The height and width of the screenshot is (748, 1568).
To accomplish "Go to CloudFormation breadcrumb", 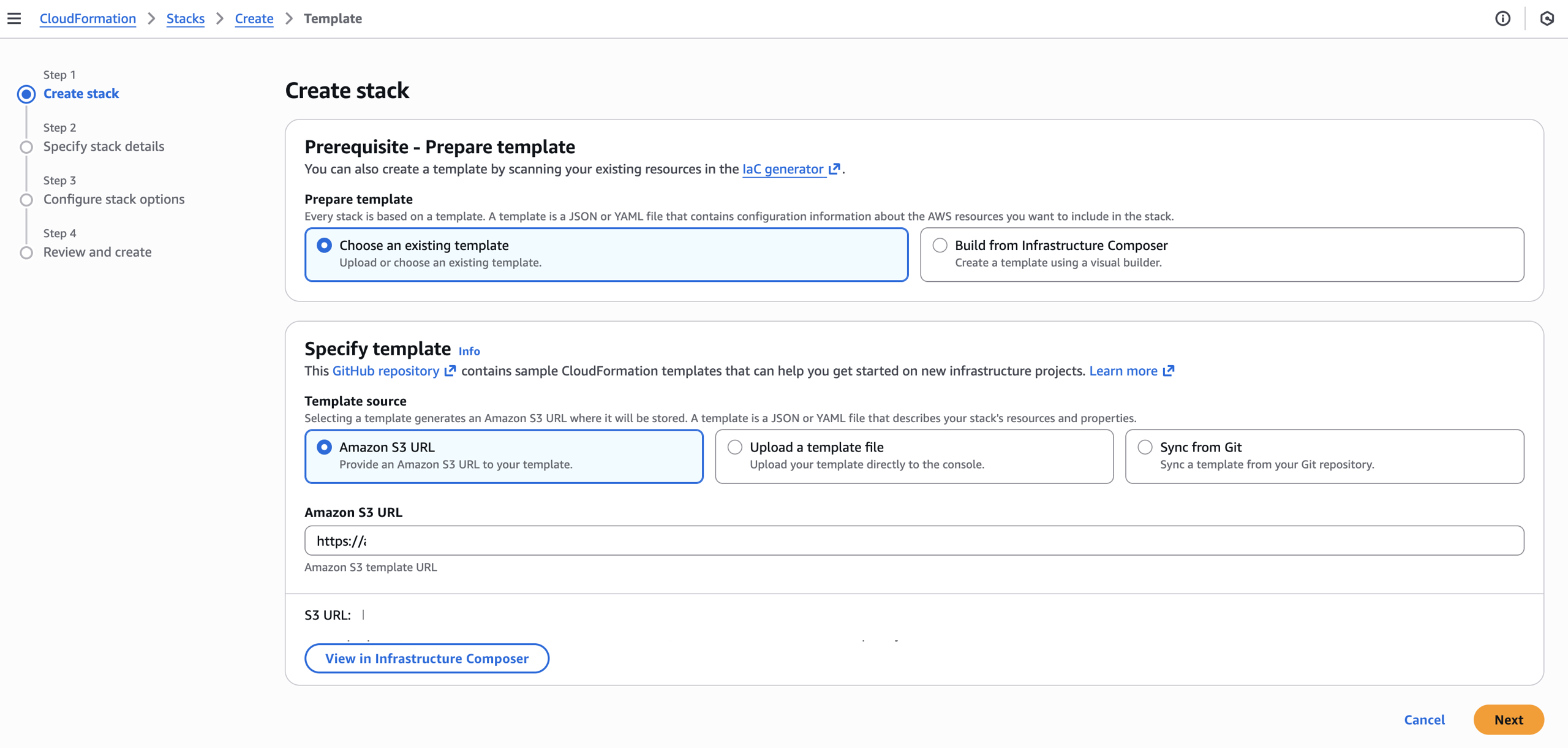I will 88,18.
